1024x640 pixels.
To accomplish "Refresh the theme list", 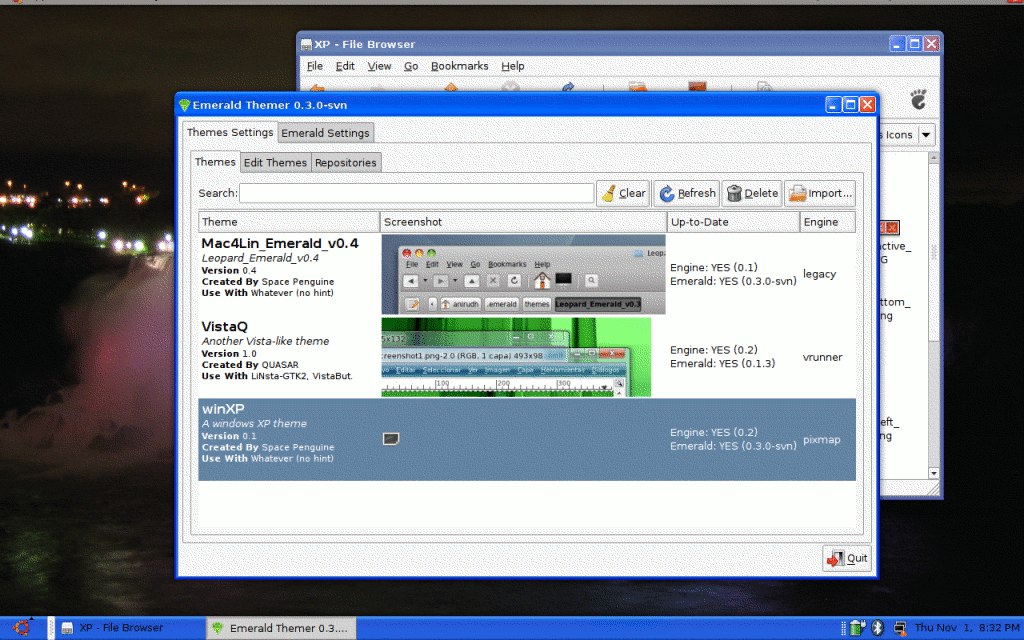I will pos(686,193).
